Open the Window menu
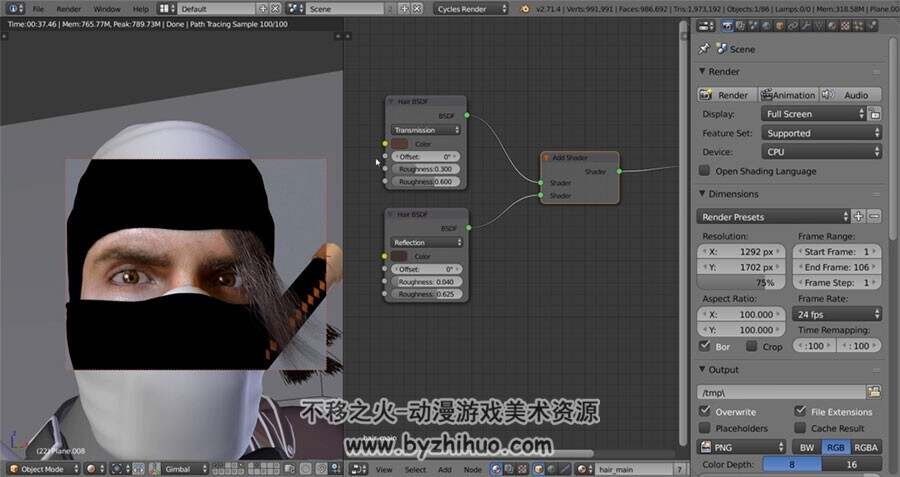Screen dimensions: 900x477 pyautogui.click(x=107, y=9)
